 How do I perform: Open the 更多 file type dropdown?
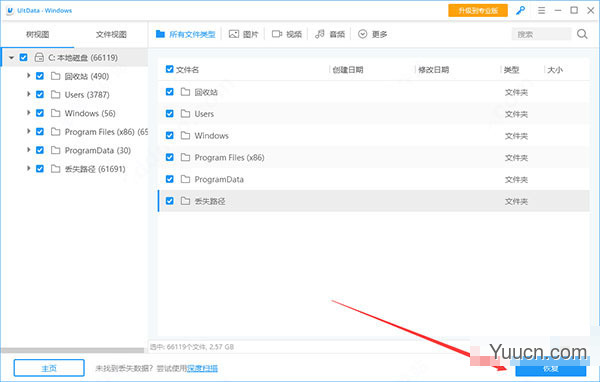click(373, 34)
